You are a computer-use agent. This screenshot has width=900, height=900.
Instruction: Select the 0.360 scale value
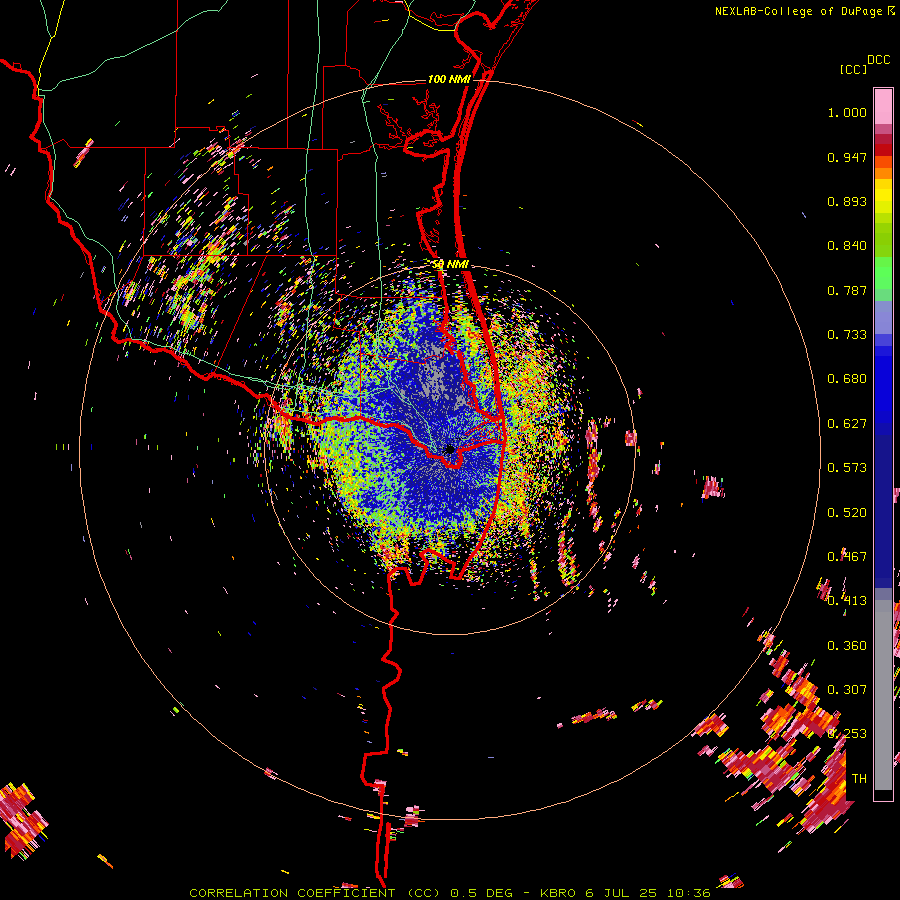[x=847, y=646]
